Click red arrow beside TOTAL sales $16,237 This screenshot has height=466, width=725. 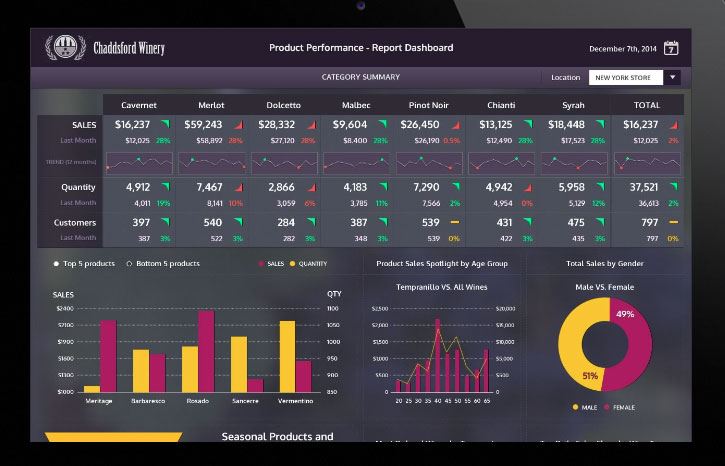click(x=674, y=124)
